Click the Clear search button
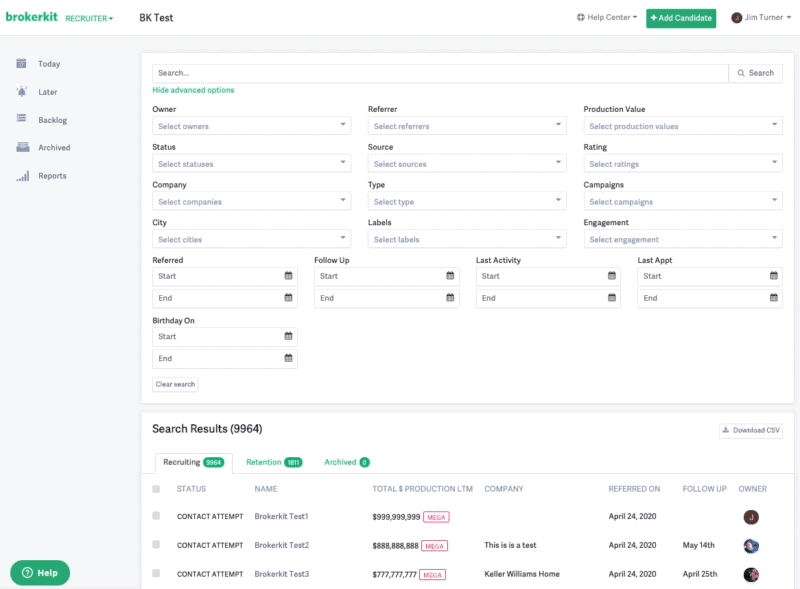The height and width of the screenshot is (589, 800). point(175,384)
